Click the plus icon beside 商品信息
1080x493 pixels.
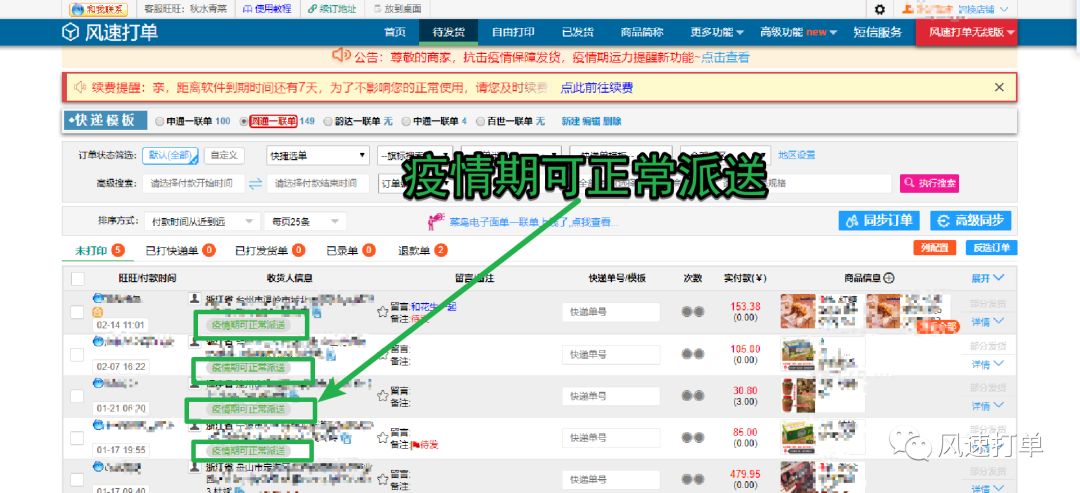pos(889,278)
